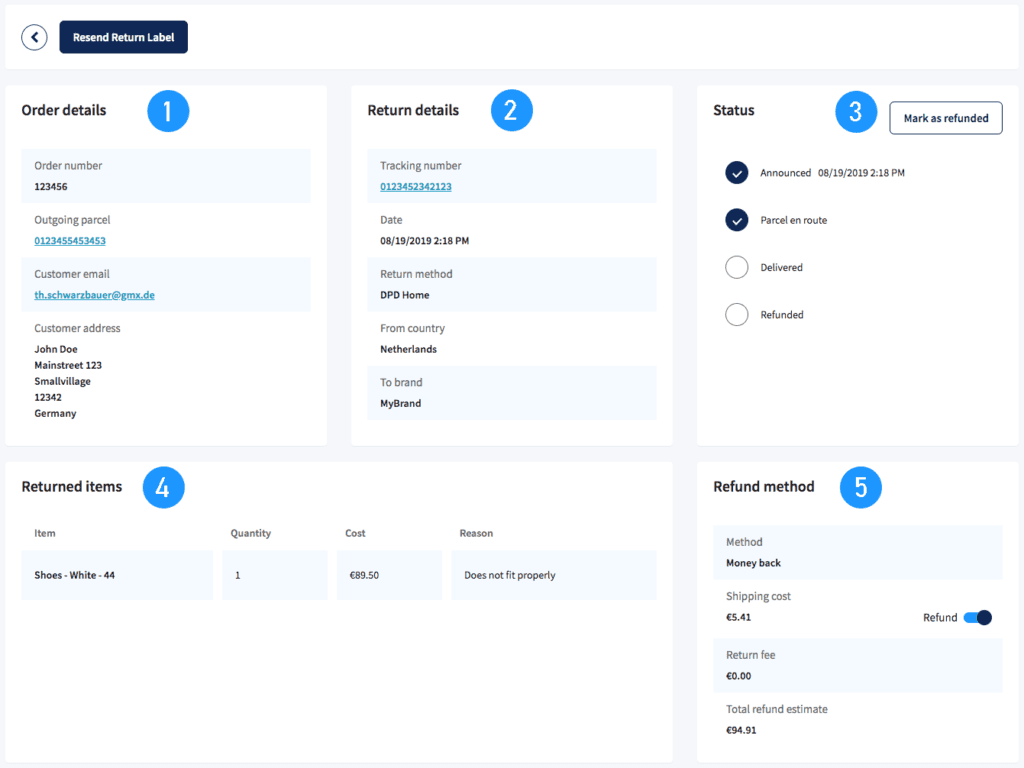Click the Resend Return Label button
This screenshot has height=768, width=1024.
(x=123, y=36)
